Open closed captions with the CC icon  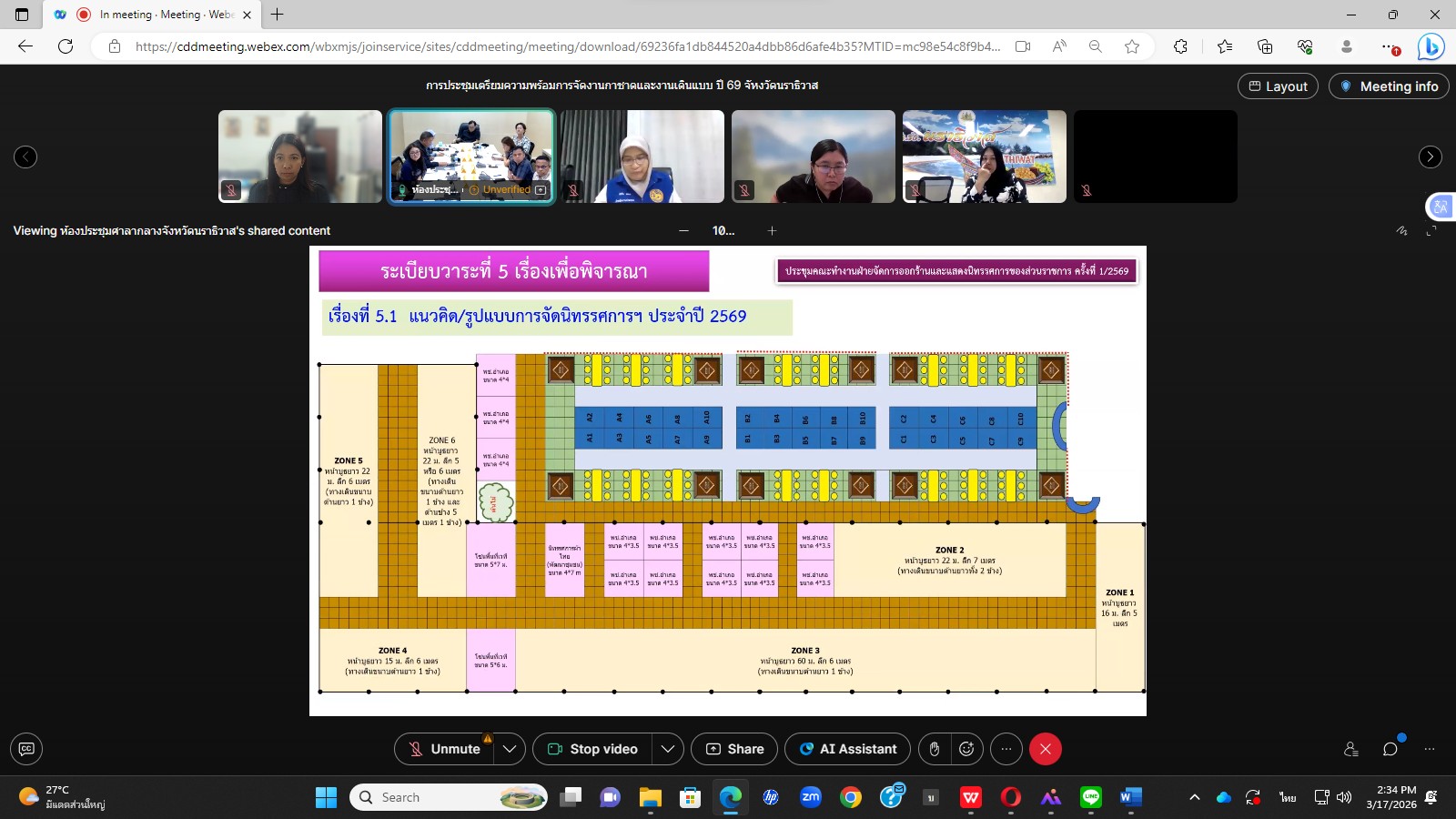point(26,749)
